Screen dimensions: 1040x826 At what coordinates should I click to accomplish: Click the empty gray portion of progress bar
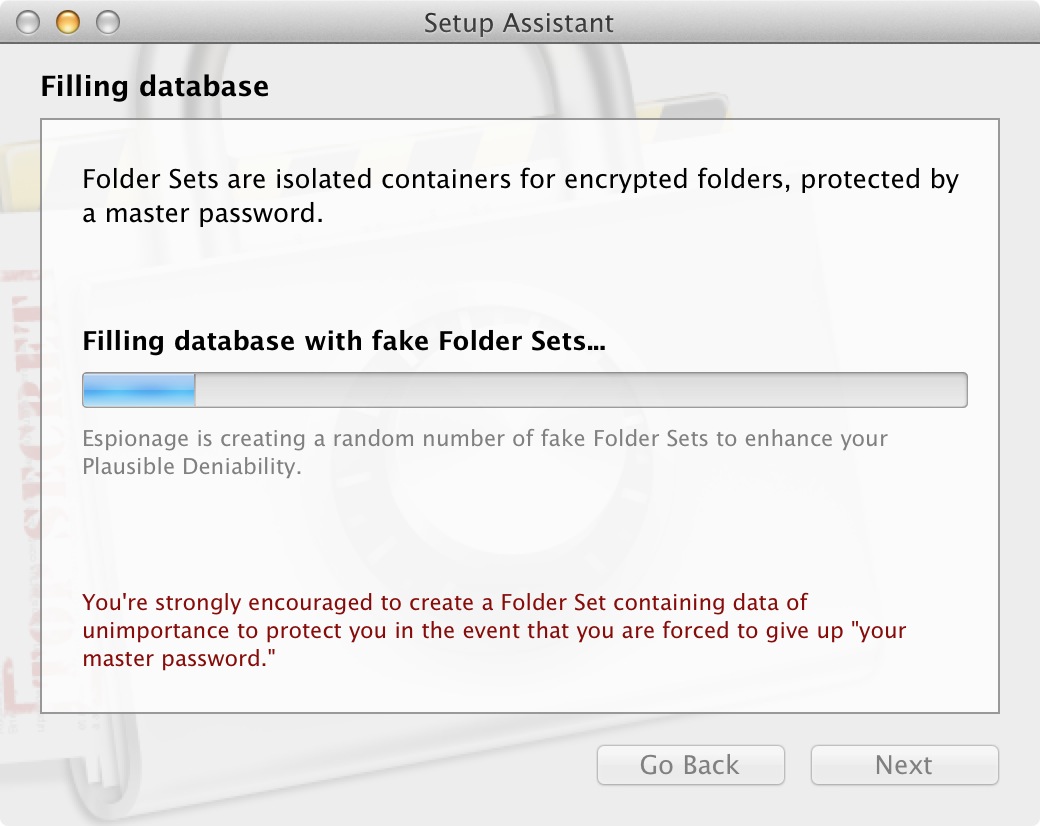tap(581, 389)
